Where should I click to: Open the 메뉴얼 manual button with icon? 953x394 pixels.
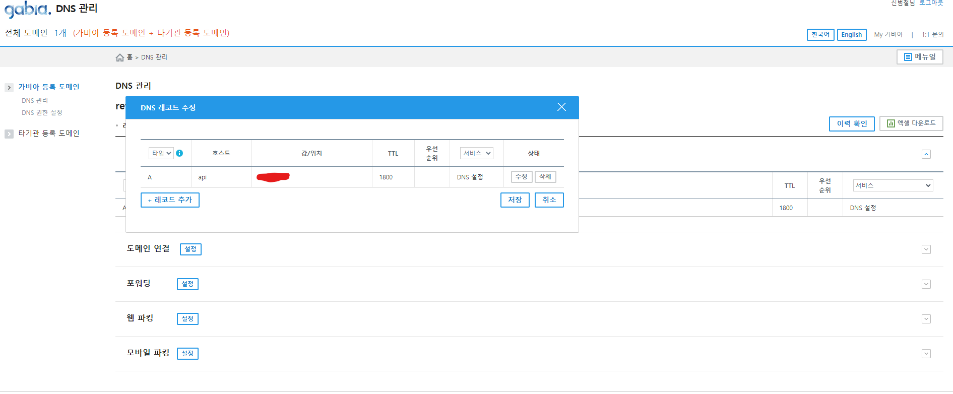(920, 57)
